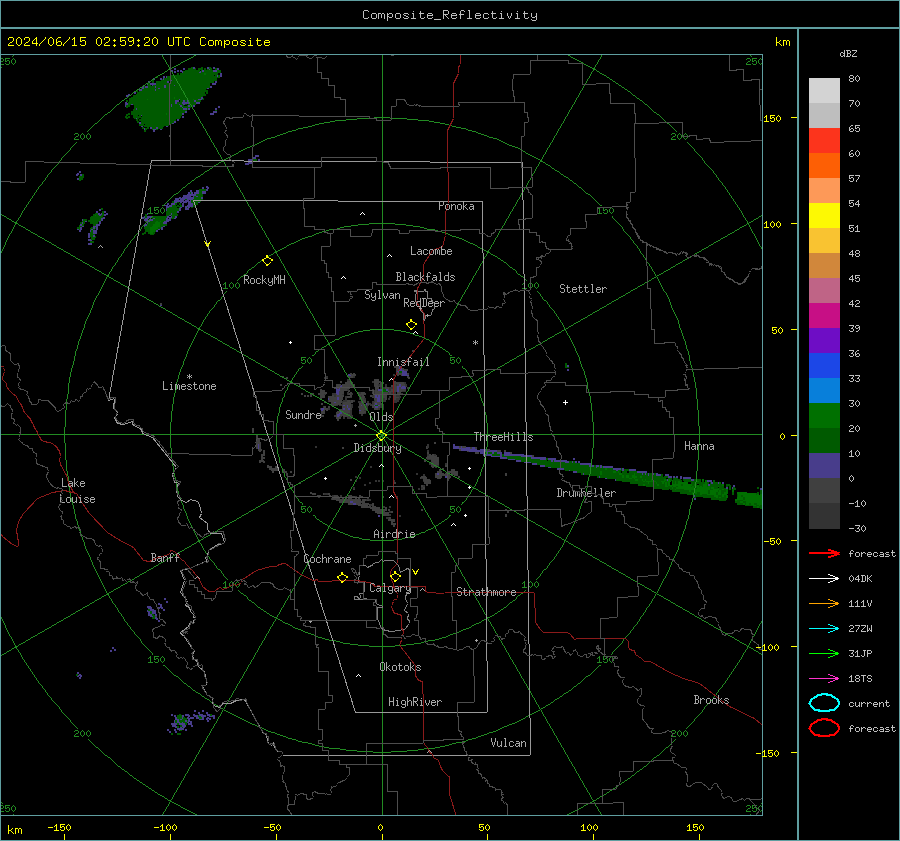Viewport: 900px width, 841px height.
Task: Click the RedDeer city label
Action: click(x=424, y=303)
